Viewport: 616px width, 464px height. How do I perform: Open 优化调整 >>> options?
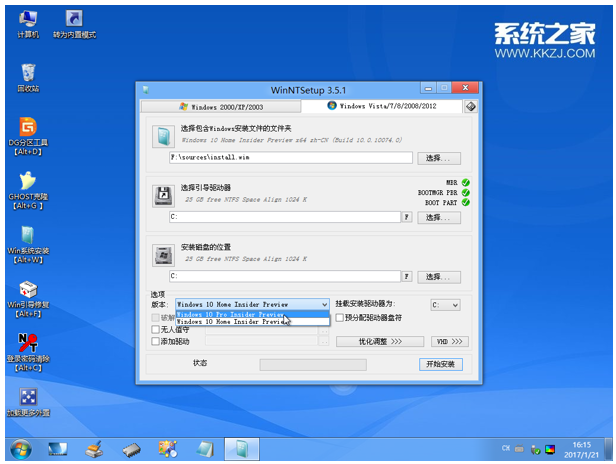(x=380, y=341)
